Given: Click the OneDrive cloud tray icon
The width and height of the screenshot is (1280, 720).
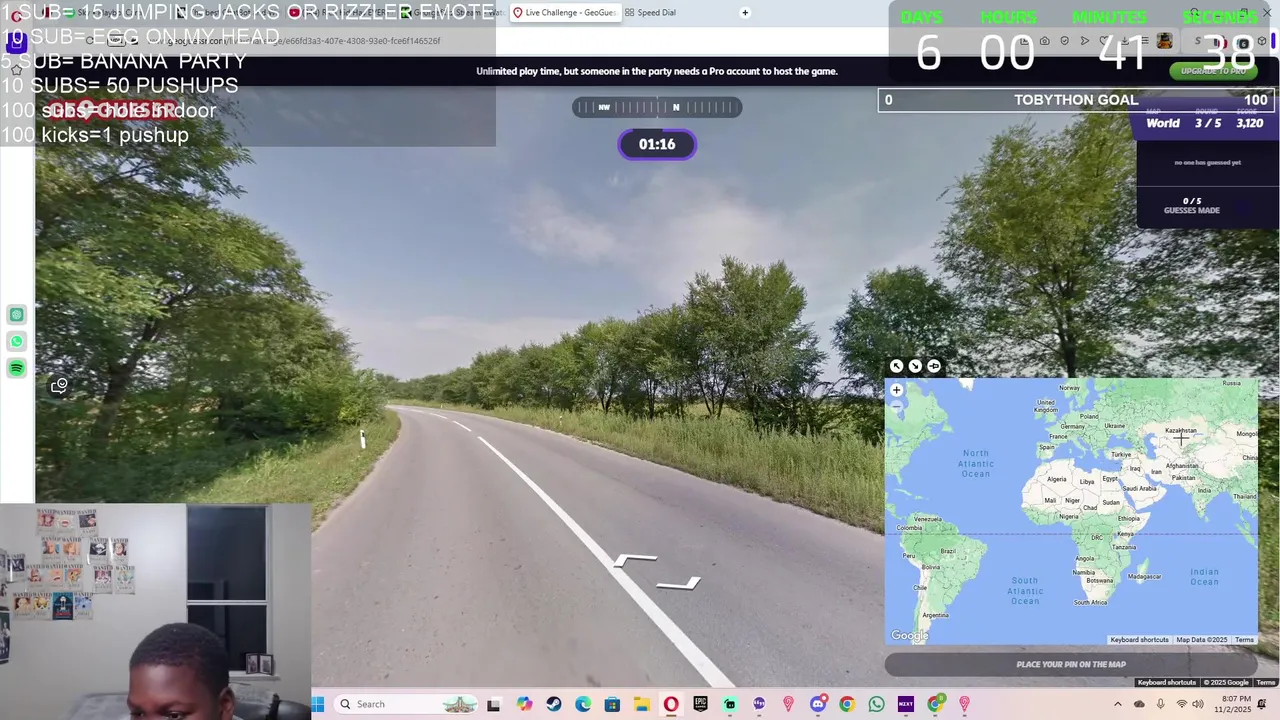Looking at the screenshot, I should 1139,705.
